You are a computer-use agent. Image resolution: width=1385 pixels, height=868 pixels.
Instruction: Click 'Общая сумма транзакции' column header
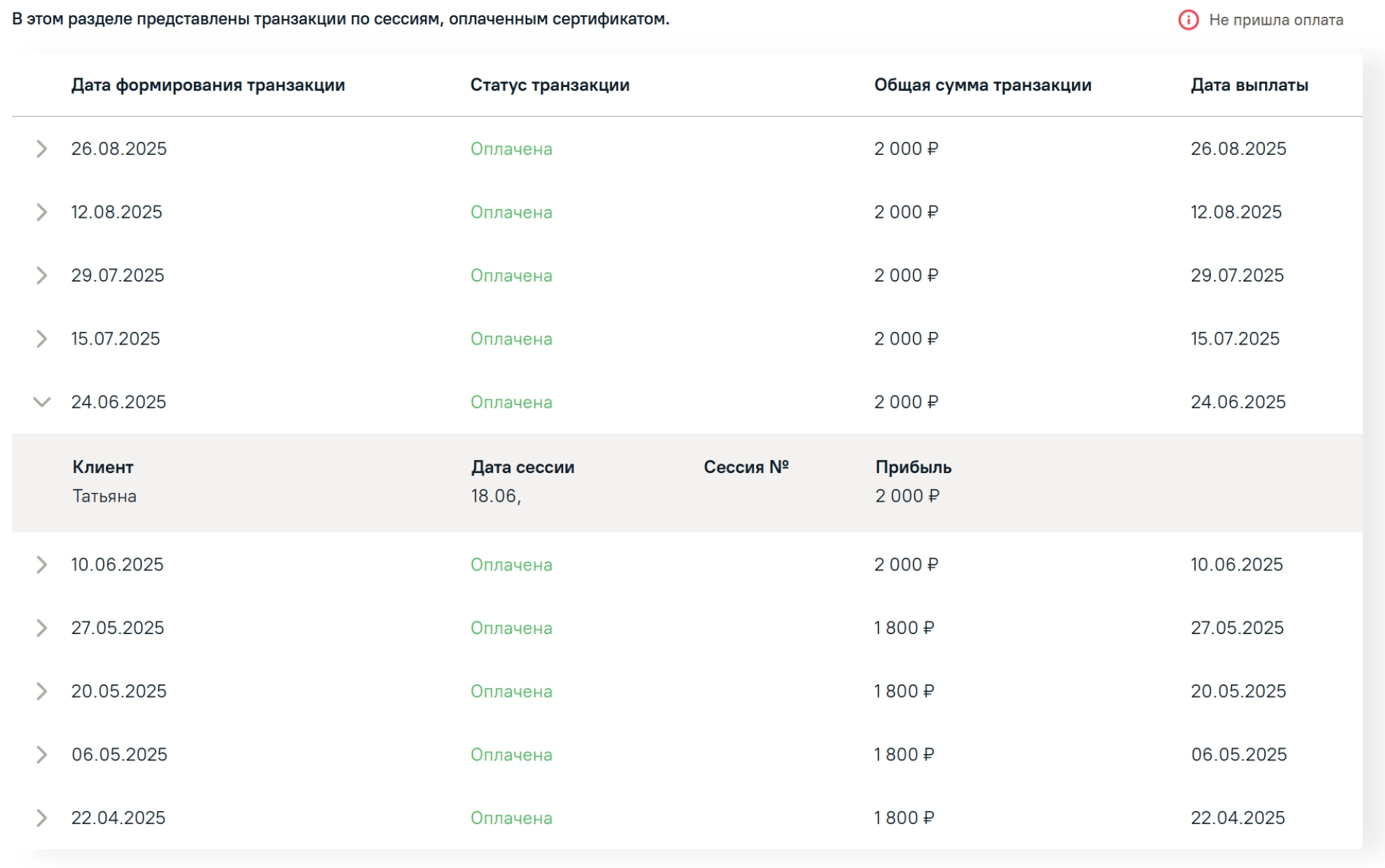[x=982, y=85]
